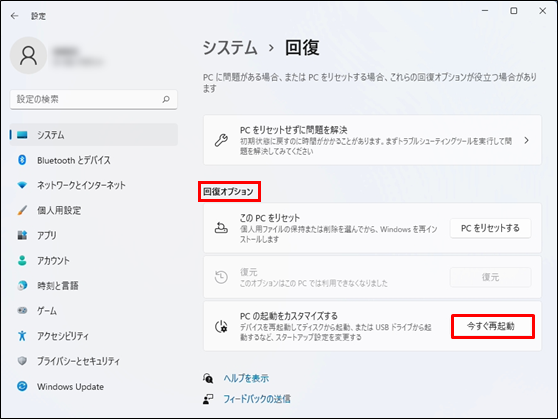
Task: Expand PC をリセットせずに問題を解決 chevron
Action: click(x=526, y=140)
